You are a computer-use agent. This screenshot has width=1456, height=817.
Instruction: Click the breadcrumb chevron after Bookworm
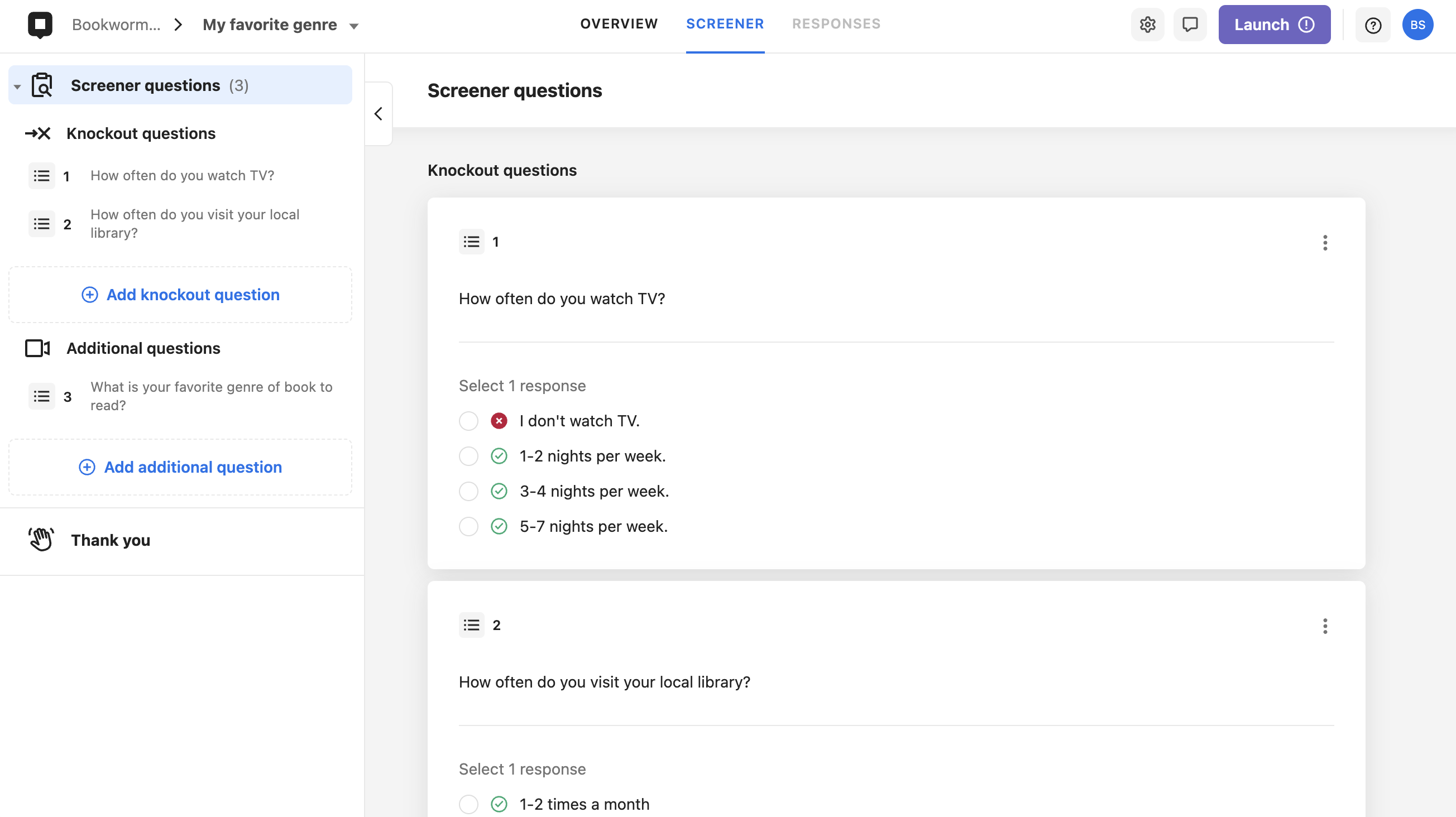178,25
